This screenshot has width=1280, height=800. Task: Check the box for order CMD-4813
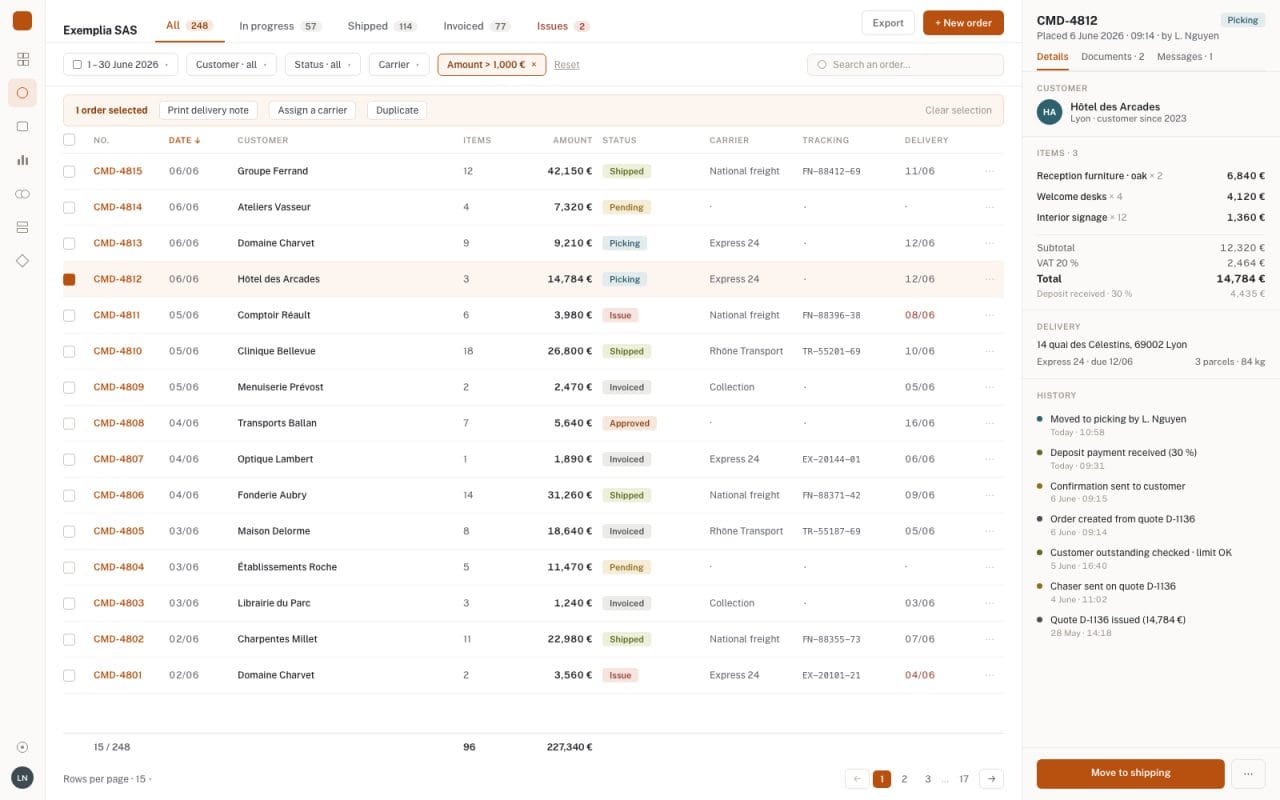69,243
